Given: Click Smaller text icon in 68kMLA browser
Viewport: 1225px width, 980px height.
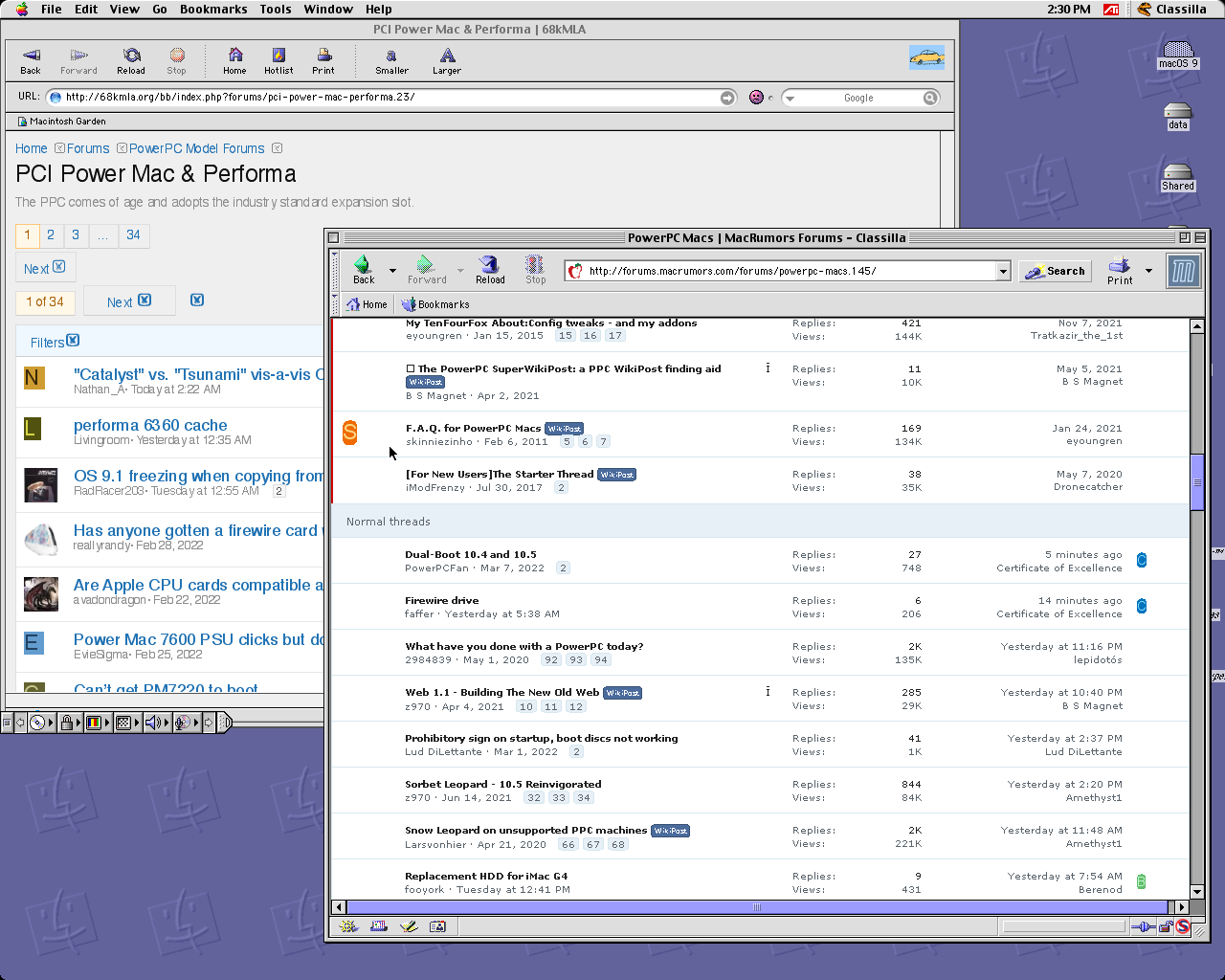Looking at the screenshot, I should 391,62.
